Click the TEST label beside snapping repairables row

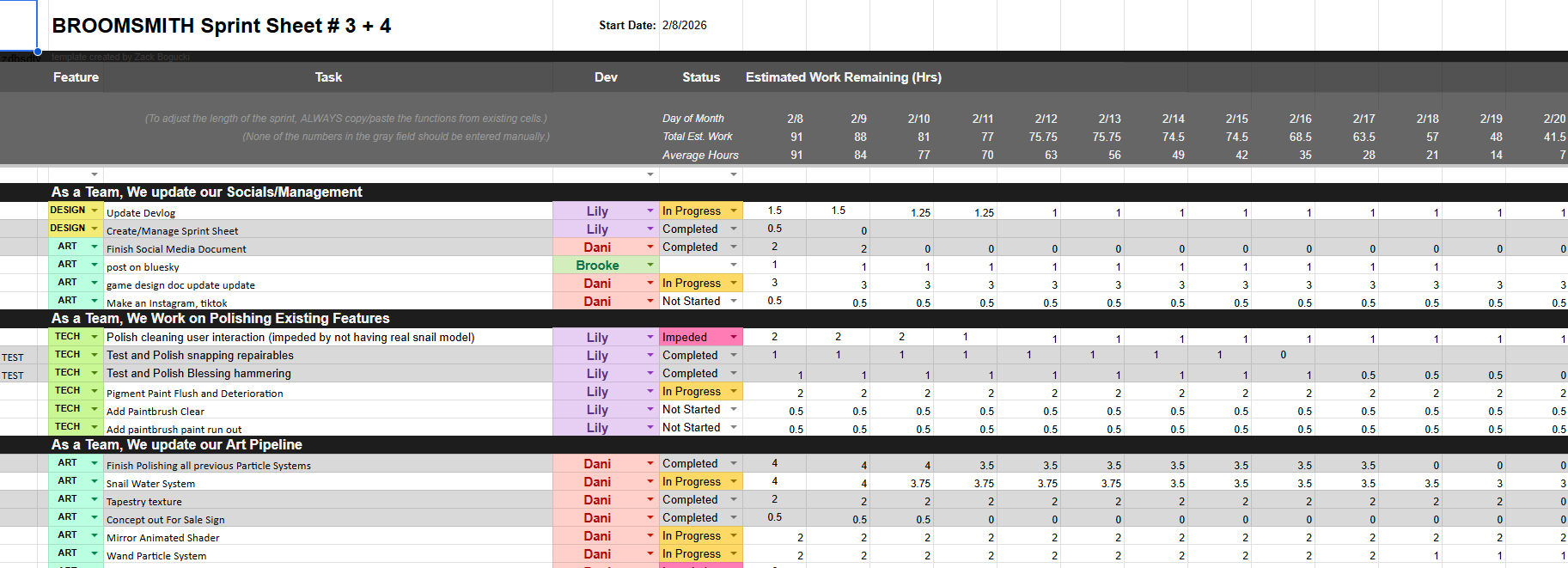pyautogui.click(x=13, y=357)
